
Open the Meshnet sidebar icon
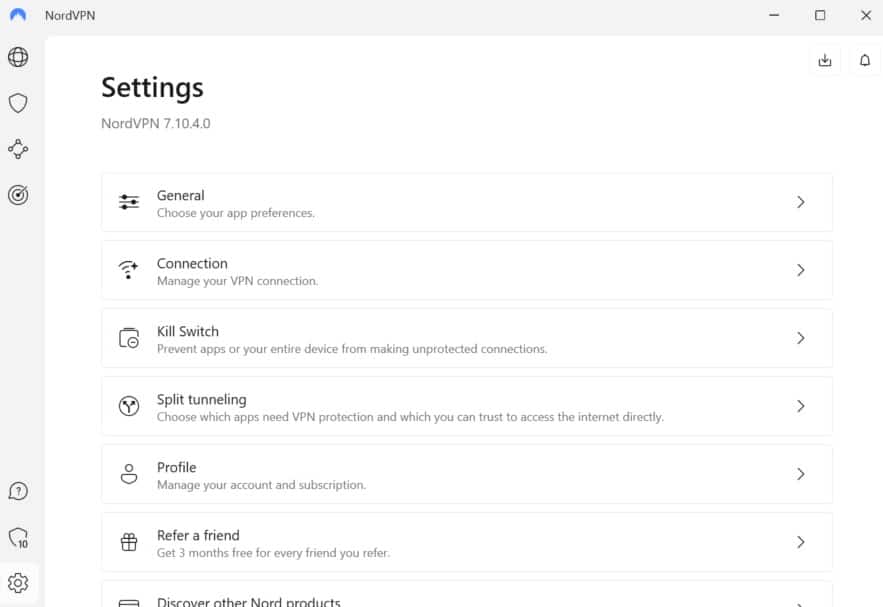coord(18,149)
